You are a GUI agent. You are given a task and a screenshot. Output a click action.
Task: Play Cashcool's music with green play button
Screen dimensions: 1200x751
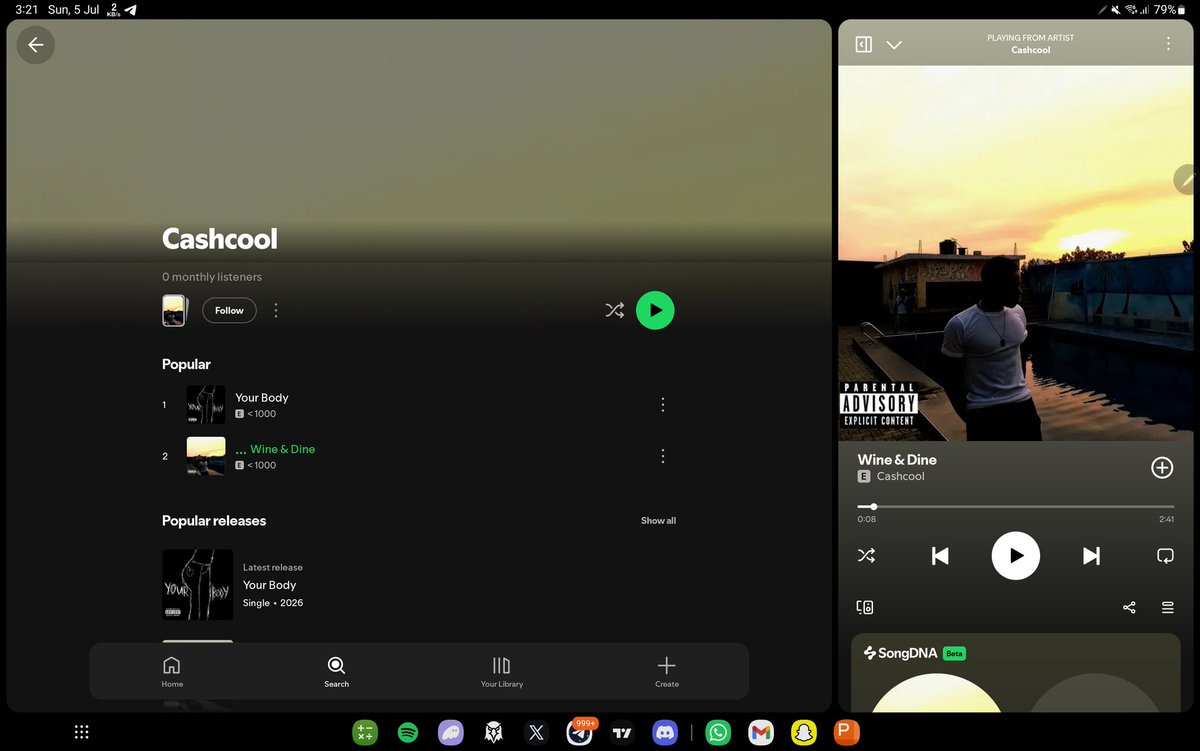point(655,311)
